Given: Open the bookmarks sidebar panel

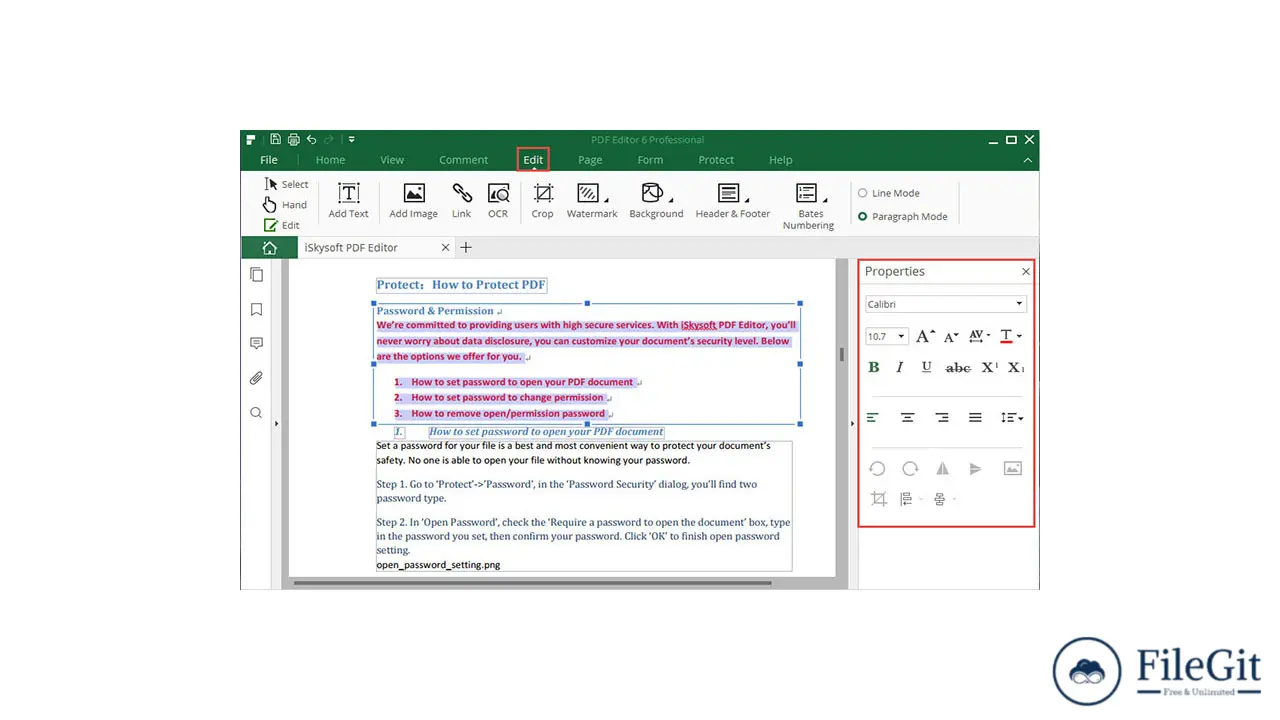Looking at the screenshot, I should pyautogui.click(x=256, y=310).
